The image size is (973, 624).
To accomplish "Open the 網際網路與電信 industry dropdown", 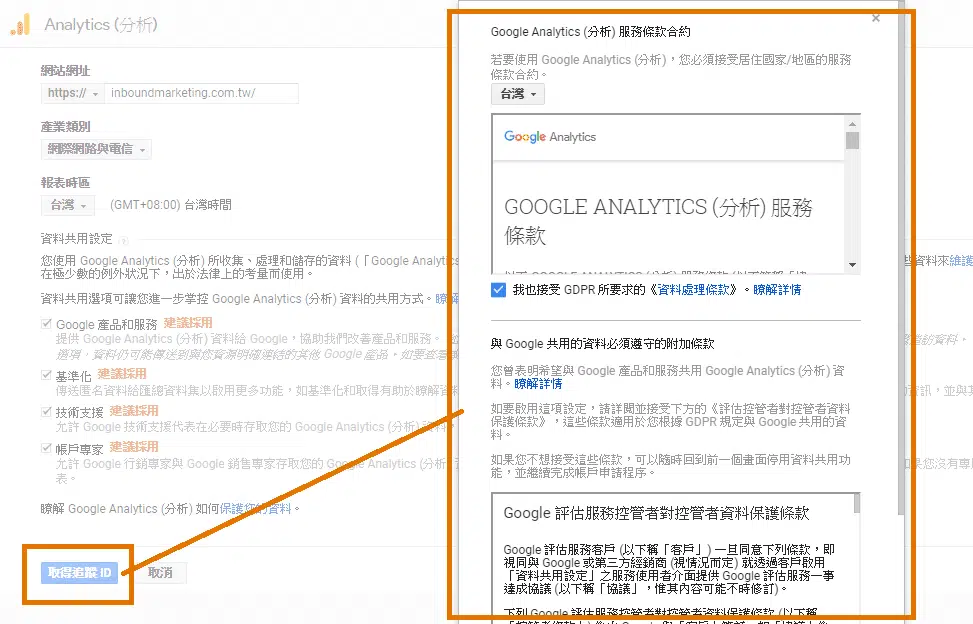I will tap(96, 149).
